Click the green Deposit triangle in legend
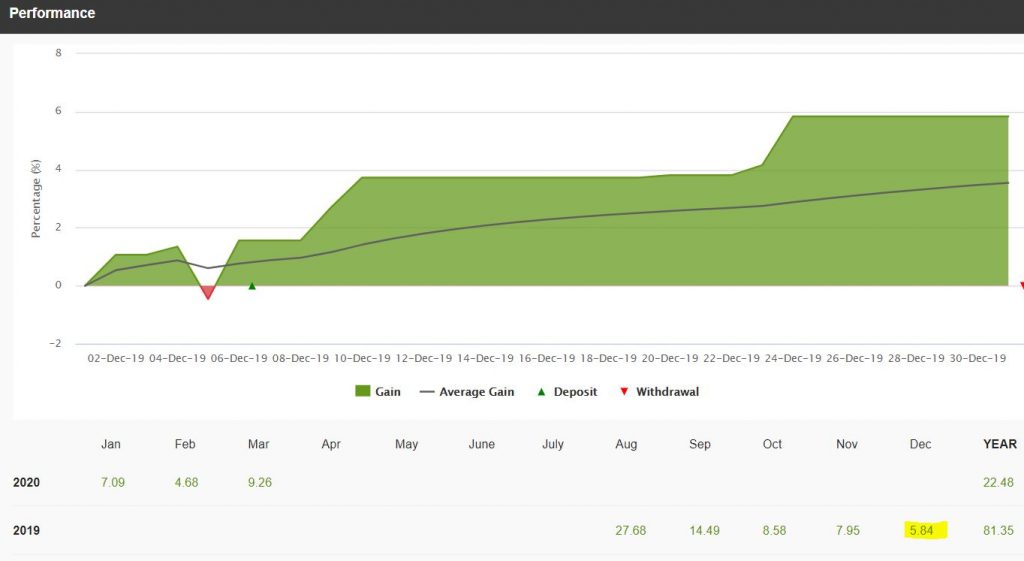Image resolution: width=1024 pixels, height=561 pixels. [541, 392]
